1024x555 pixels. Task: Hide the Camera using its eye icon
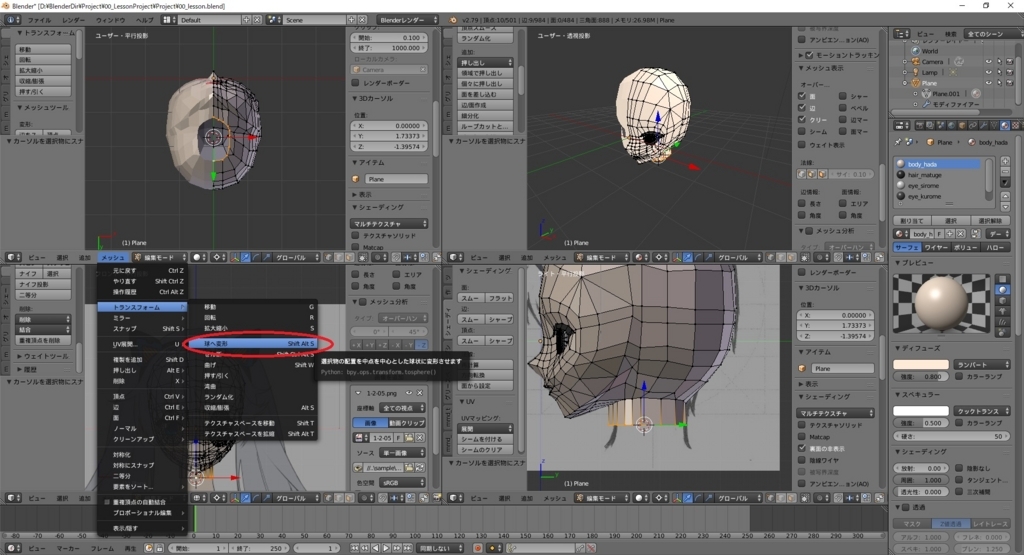(x=989, y=62)
